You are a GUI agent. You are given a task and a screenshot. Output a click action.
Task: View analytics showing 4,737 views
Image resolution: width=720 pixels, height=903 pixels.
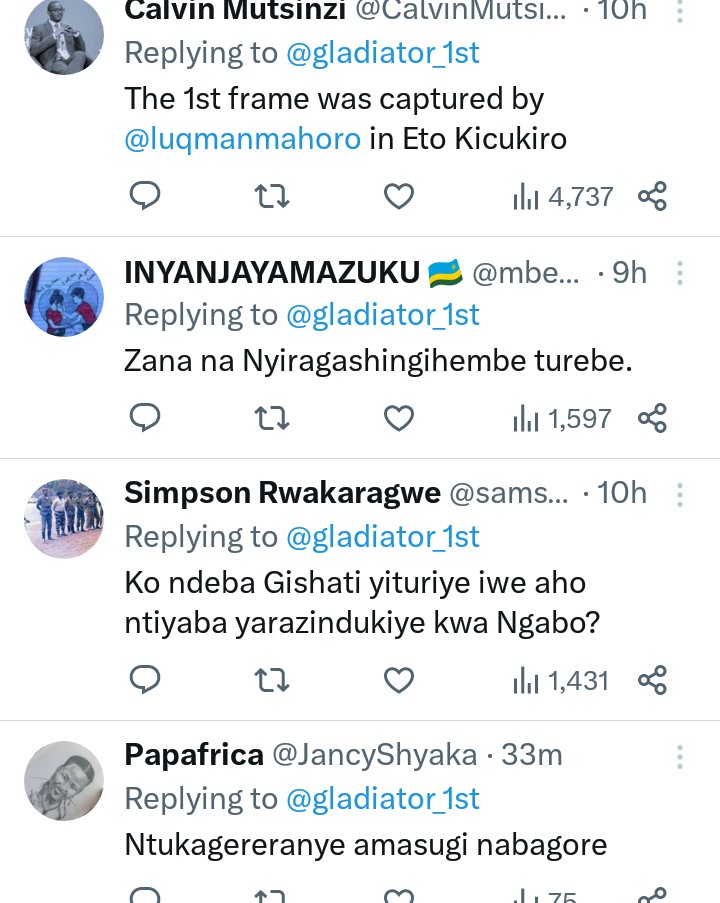(563, 196)
